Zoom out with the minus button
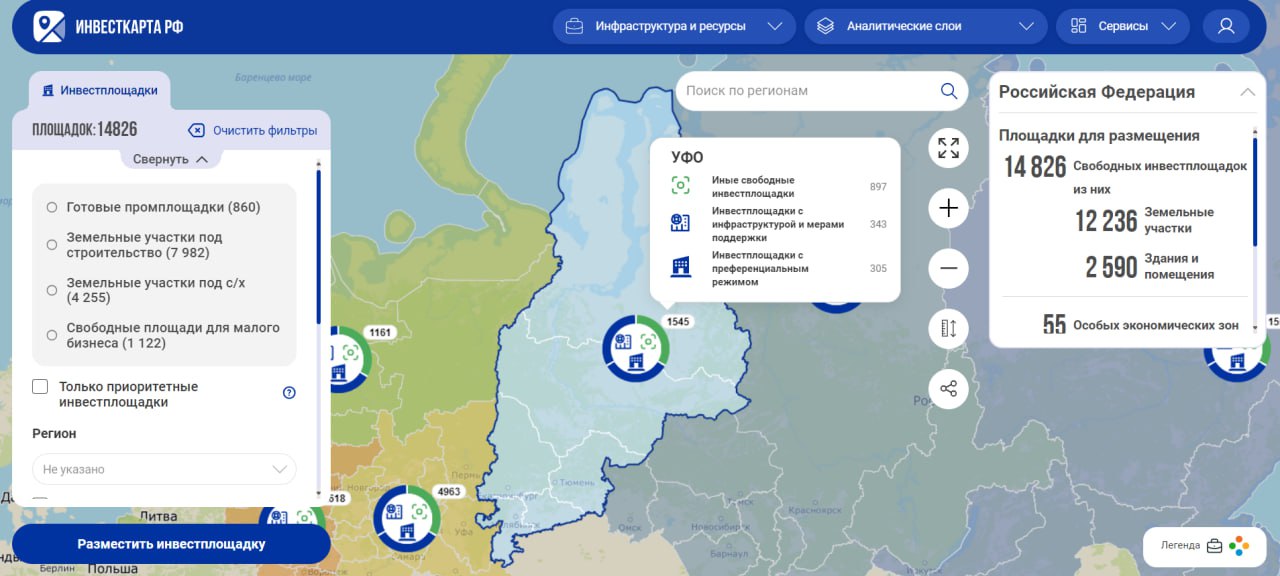This screenshot has width=1280, height=576. click(948, 268)
